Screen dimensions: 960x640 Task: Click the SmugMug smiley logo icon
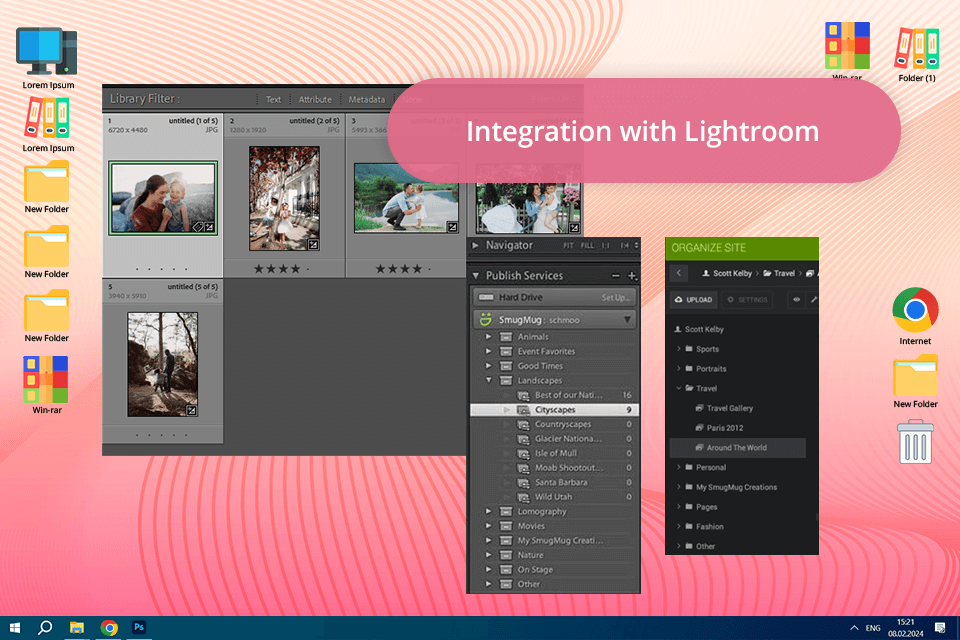coord(484,320)
